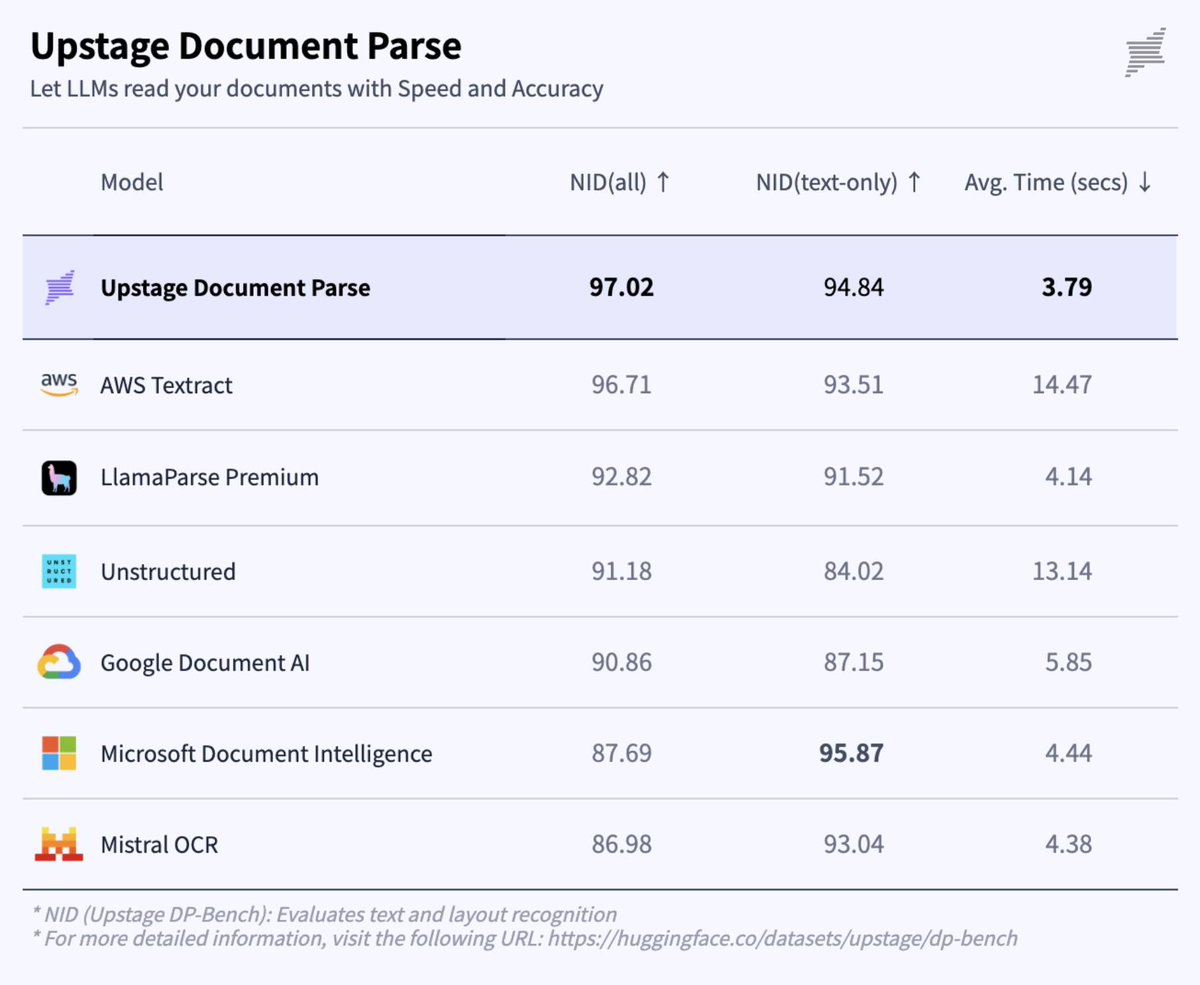Select the Unstructured app icon

coord(58,571)
